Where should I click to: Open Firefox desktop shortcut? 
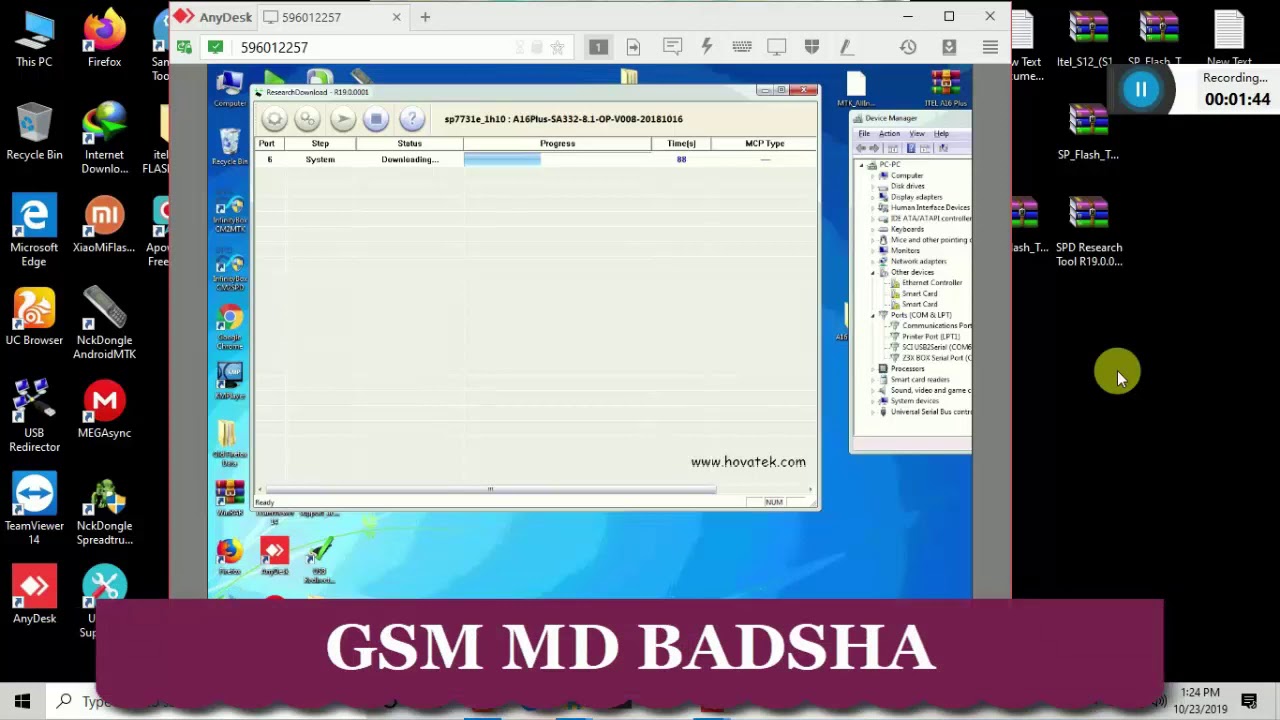(104, 40)
